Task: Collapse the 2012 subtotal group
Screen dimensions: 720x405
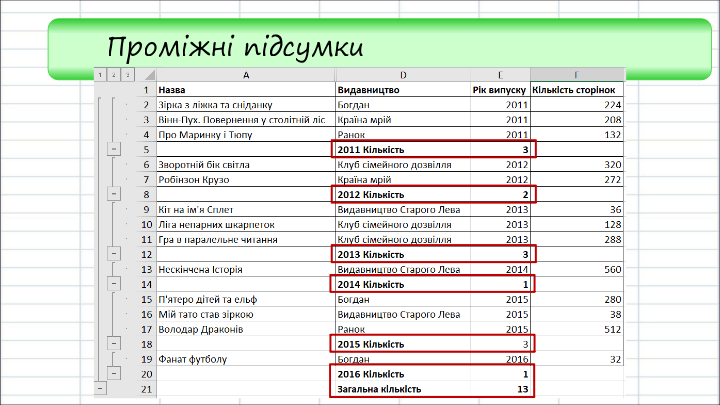Action: coord(113,194)
